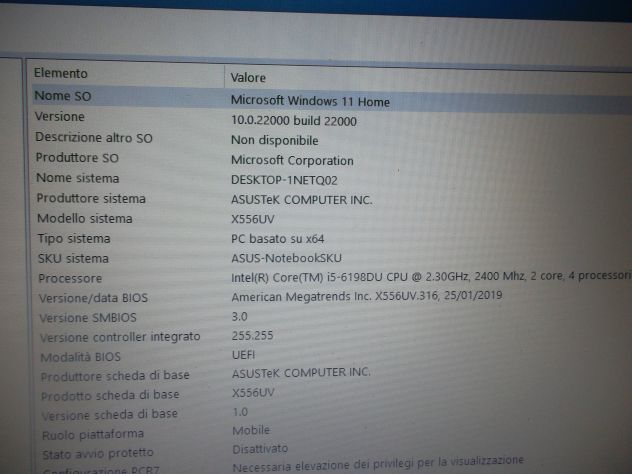Click the Non disponibile value
The height and width of the screenshot is (474, 632).
[274, 140]
